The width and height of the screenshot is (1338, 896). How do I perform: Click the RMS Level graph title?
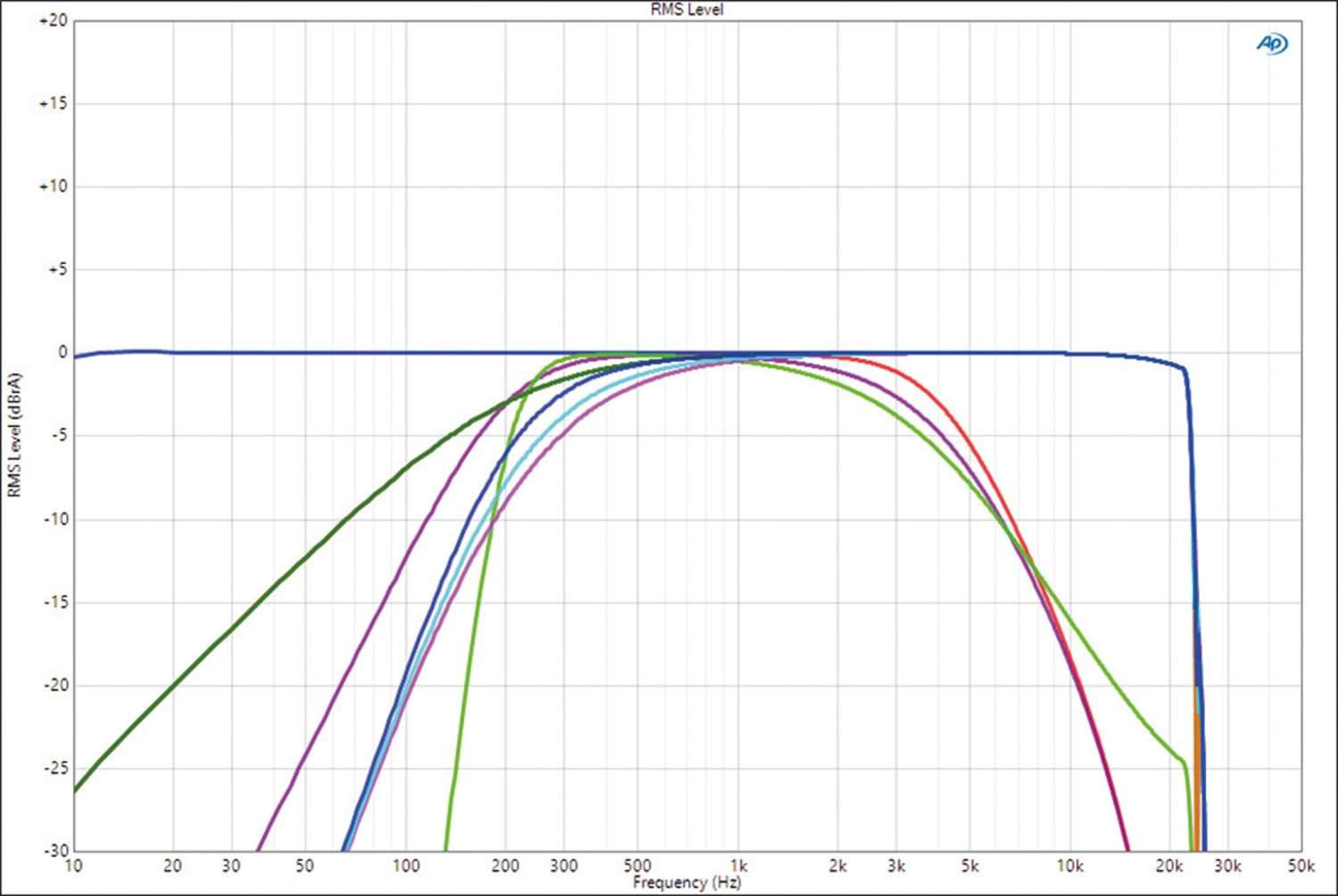point(687,10)
